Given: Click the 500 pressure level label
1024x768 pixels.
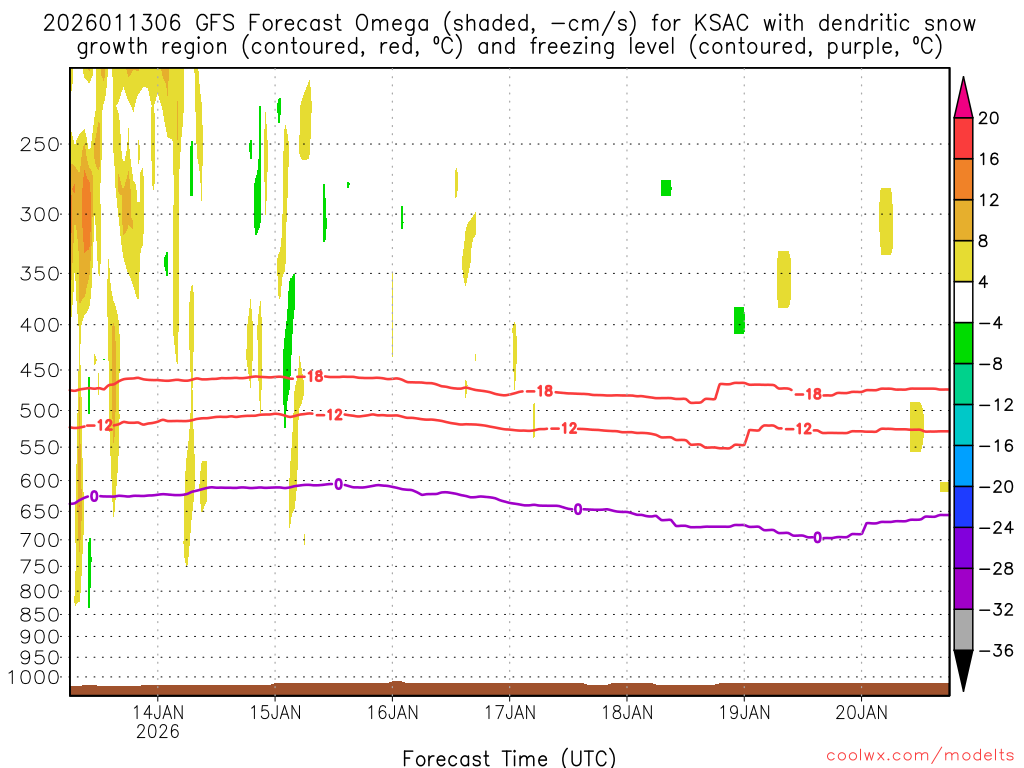Looking at the screenshot, I should point(40,411).
